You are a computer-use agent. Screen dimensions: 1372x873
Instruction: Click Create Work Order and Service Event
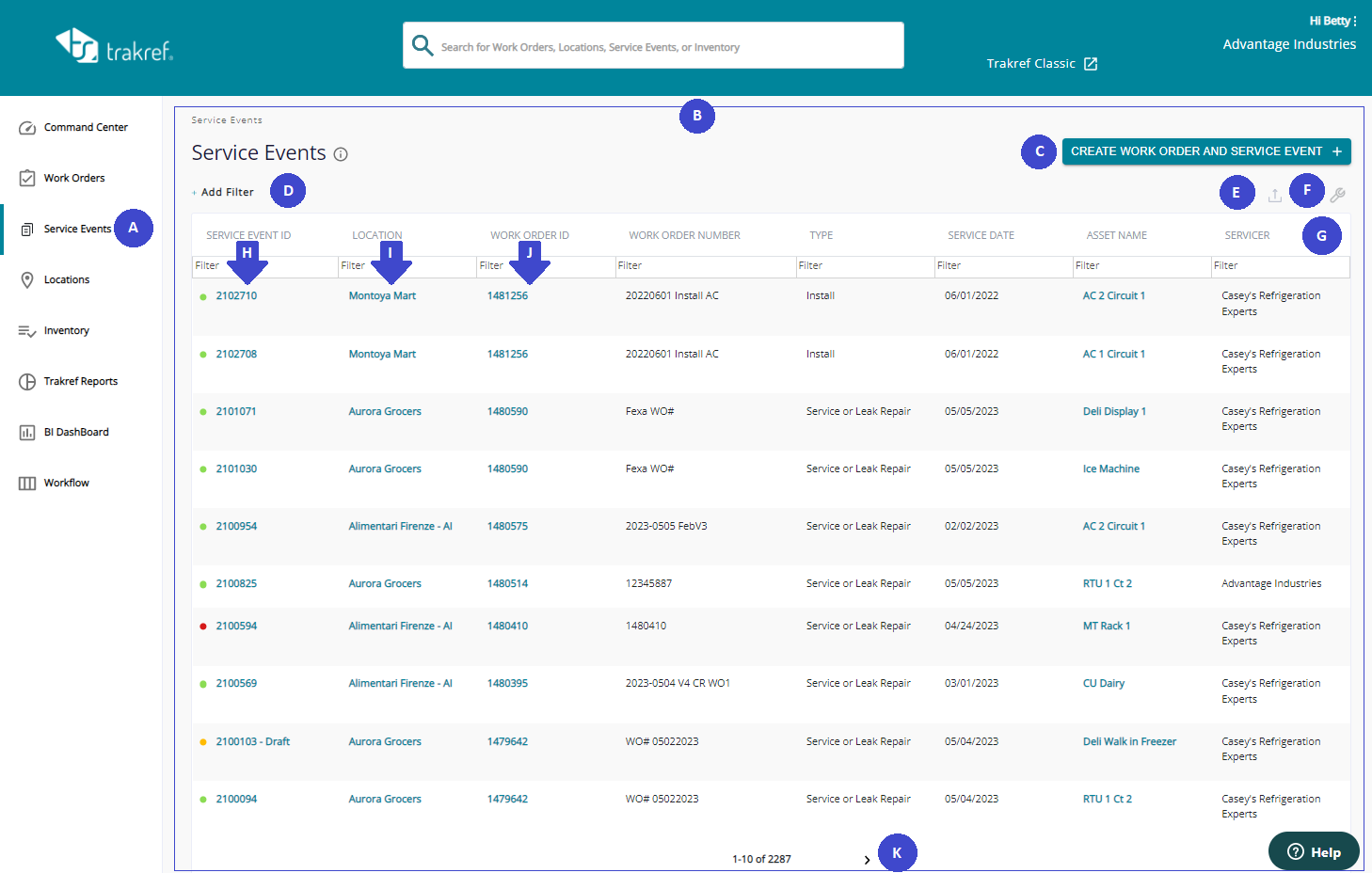tap(1206, 151)
